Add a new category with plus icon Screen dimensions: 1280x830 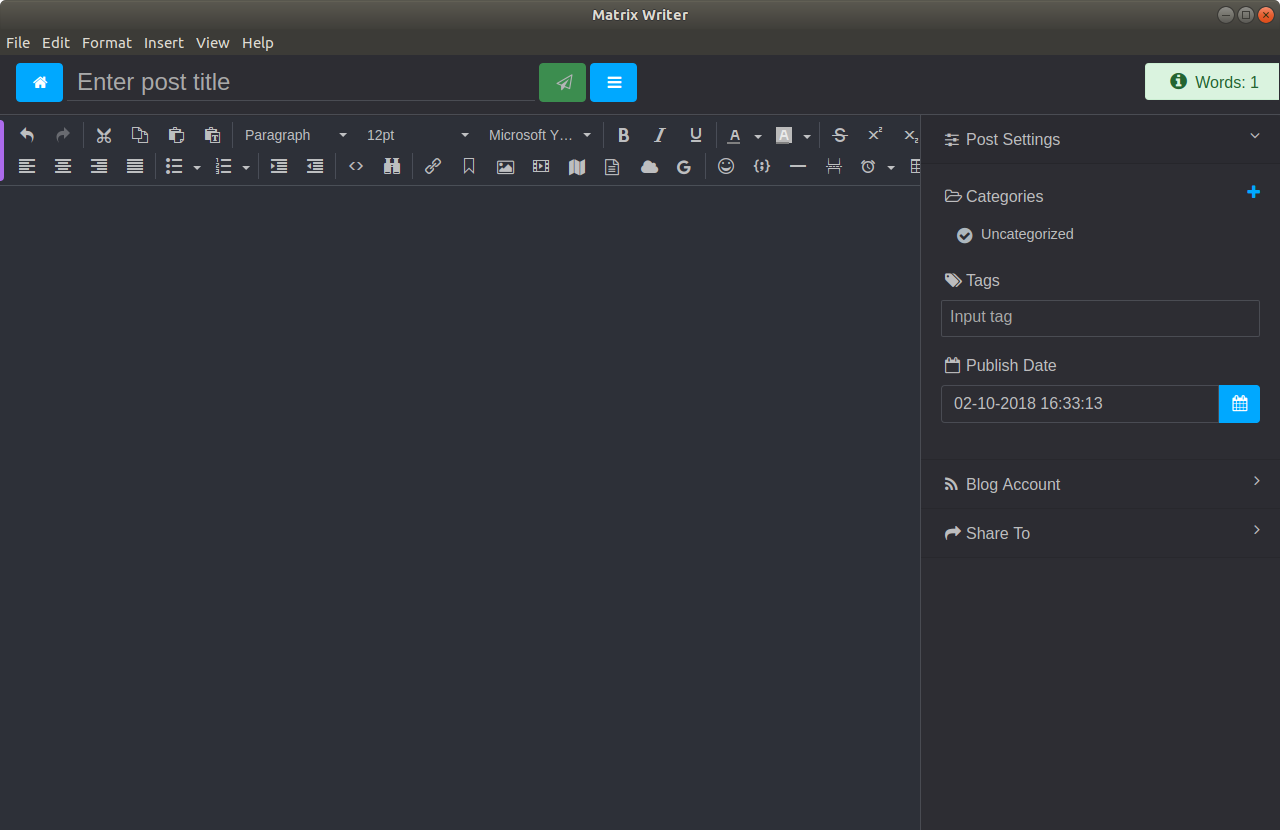pos(1253,192)
